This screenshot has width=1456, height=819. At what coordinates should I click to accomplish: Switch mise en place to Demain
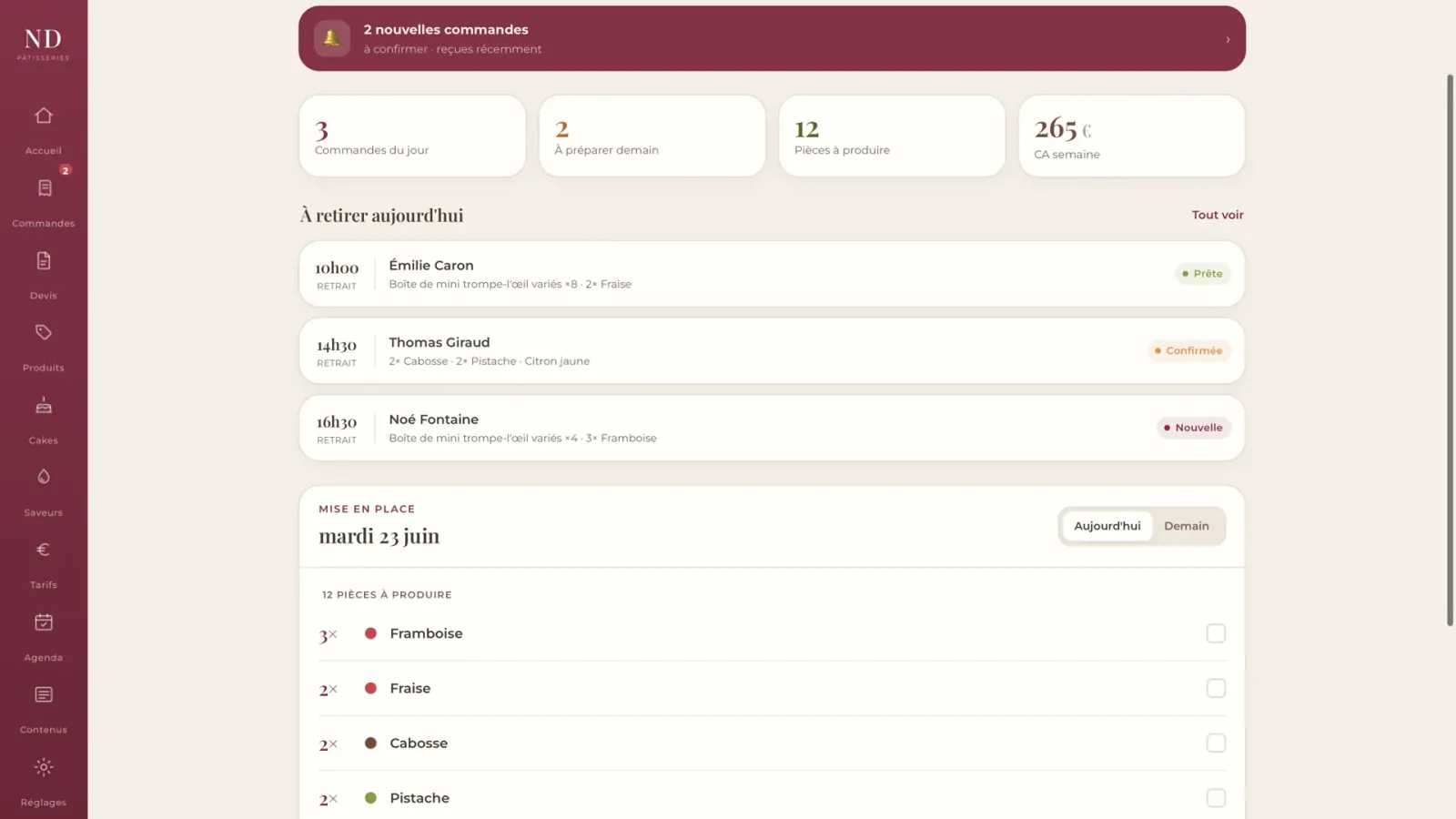pyautogui.click(x=1187, y=526)
